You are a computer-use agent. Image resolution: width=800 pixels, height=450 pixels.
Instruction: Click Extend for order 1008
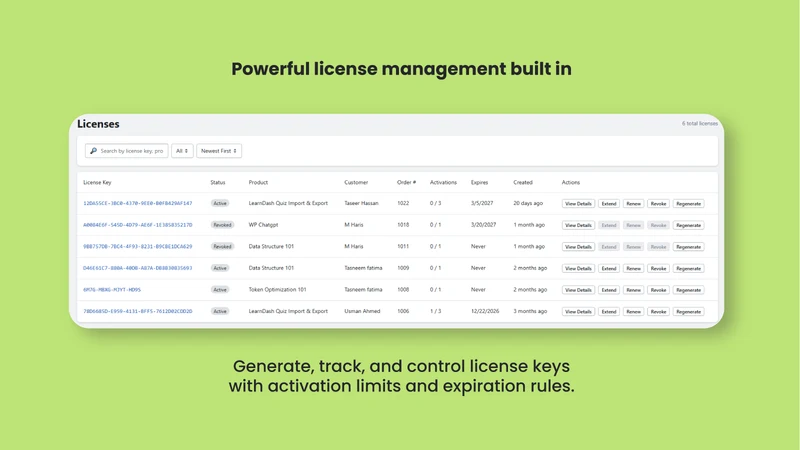[x=609, y=290]
